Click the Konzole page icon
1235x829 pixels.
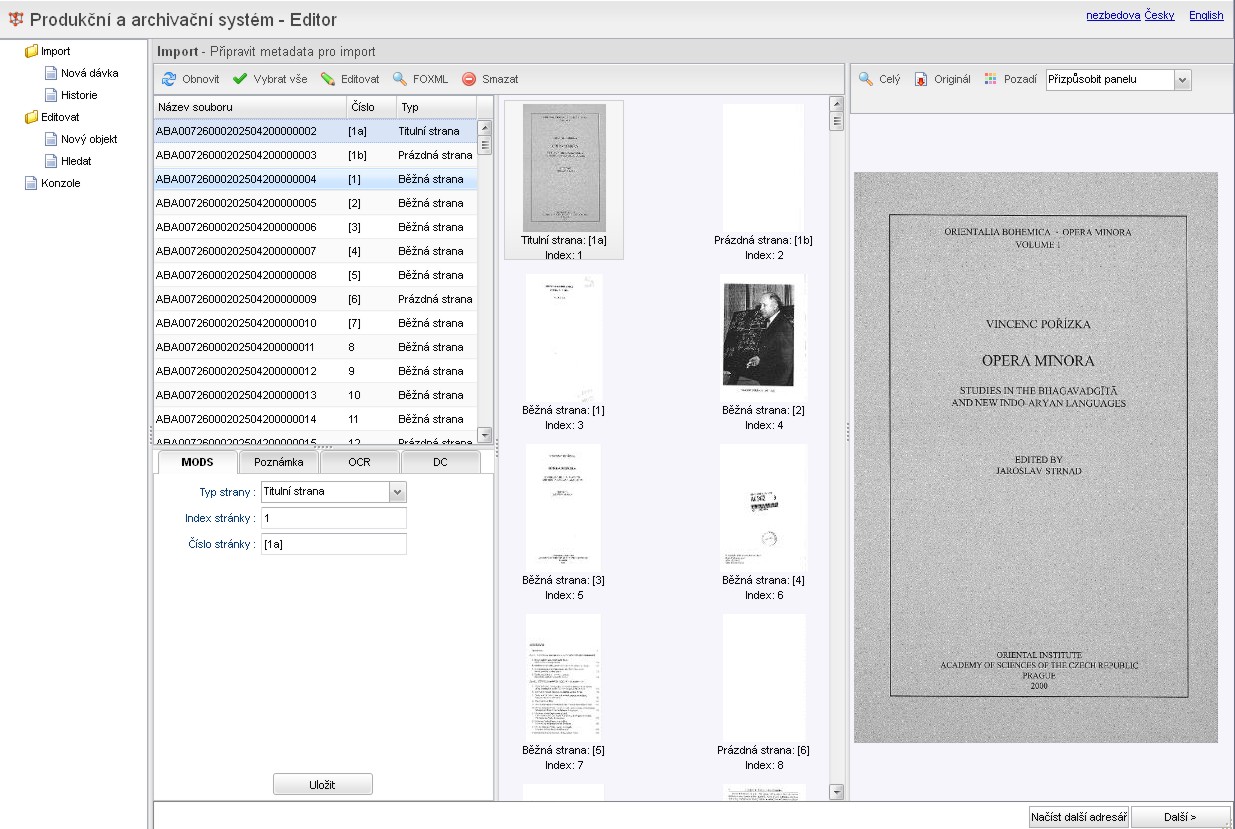(31, 183)
